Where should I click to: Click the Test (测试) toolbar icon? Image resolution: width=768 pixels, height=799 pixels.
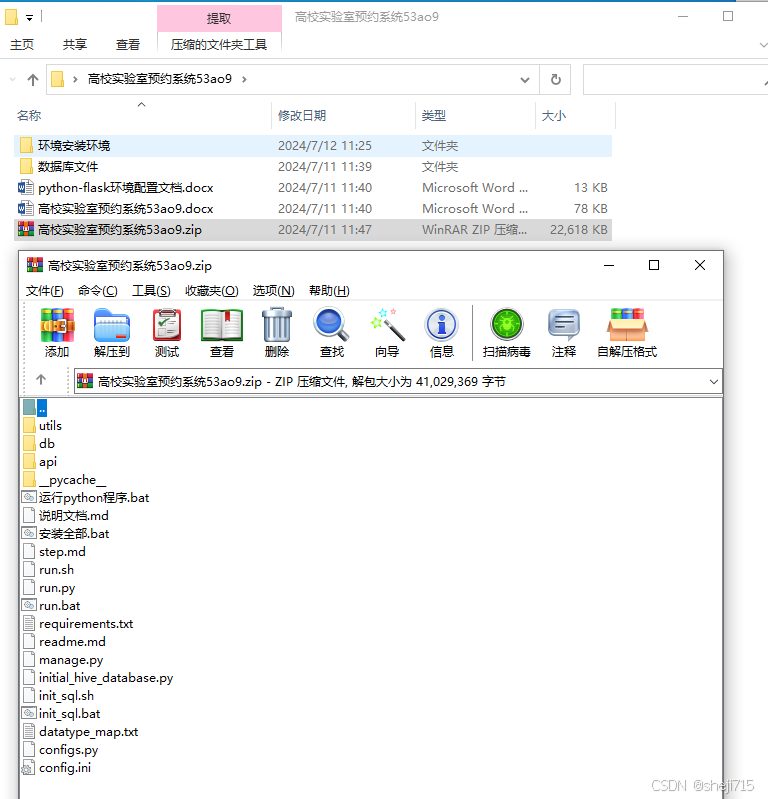167,325
